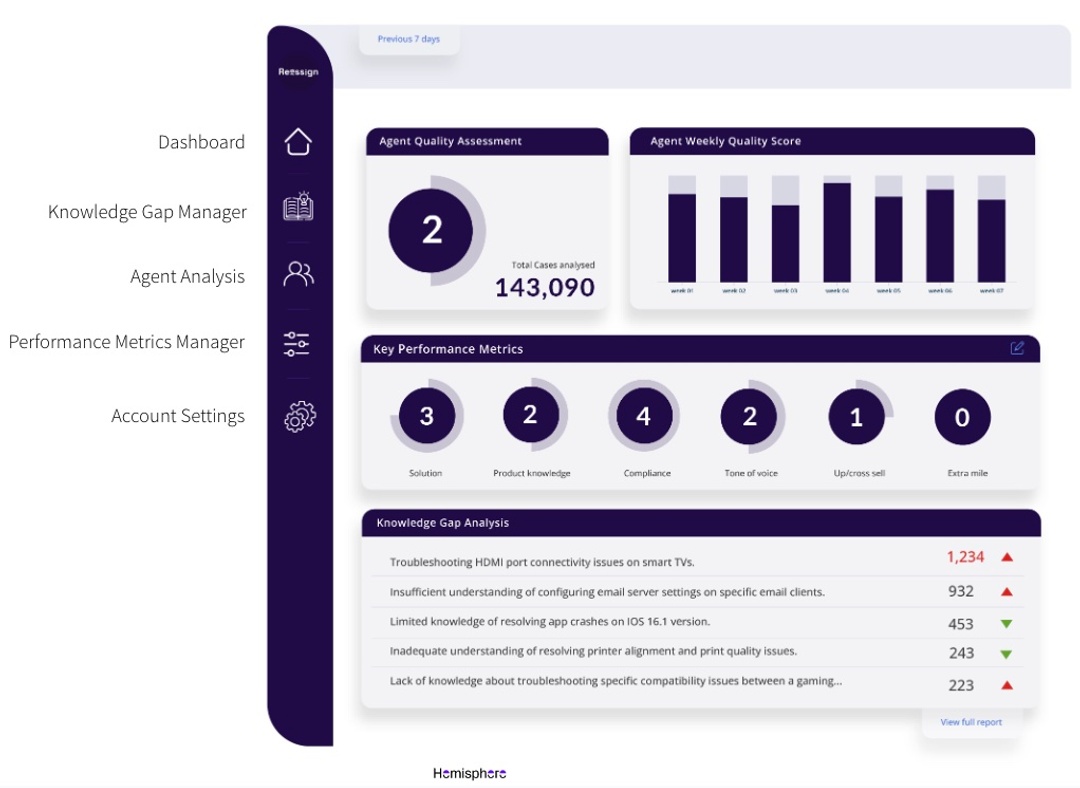Click the Agent Quality Assessment score circle
Screen dimensions: 1080x788
[x=432, y=230]
